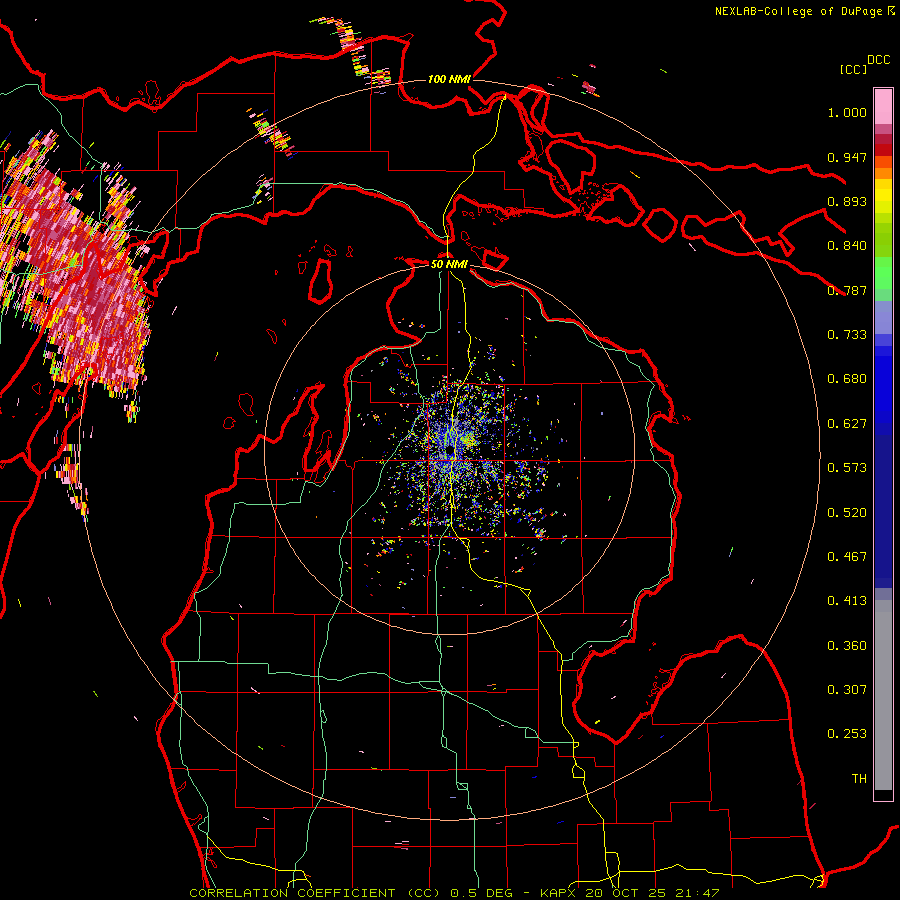Screen dimensions: 900x900
Task: Click the 0.733 scale label
Action: 847,335
